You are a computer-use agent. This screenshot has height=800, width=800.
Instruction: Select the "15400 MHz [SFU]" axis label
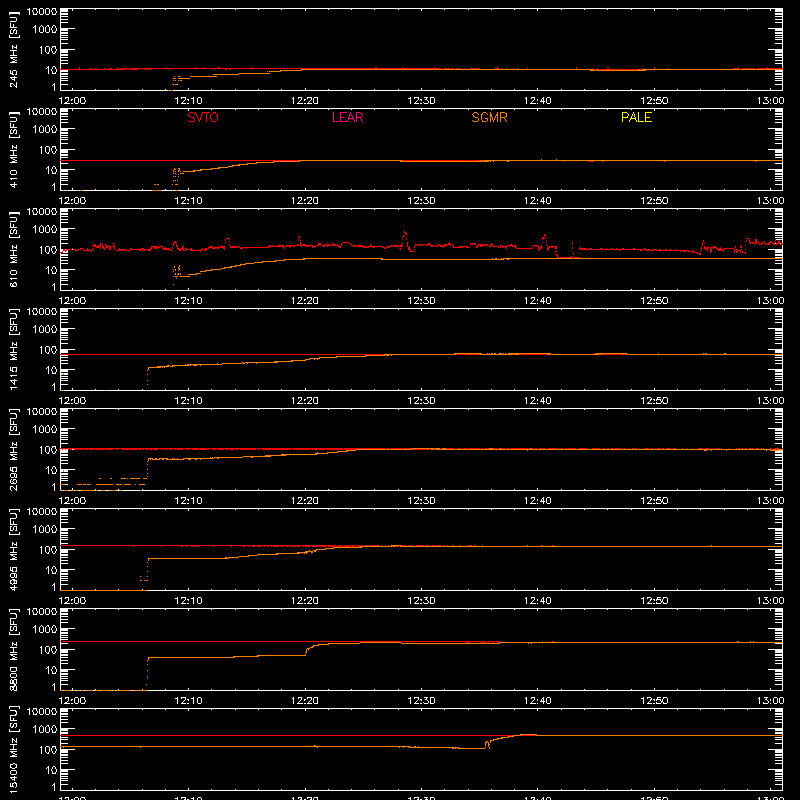coord(14,749)
